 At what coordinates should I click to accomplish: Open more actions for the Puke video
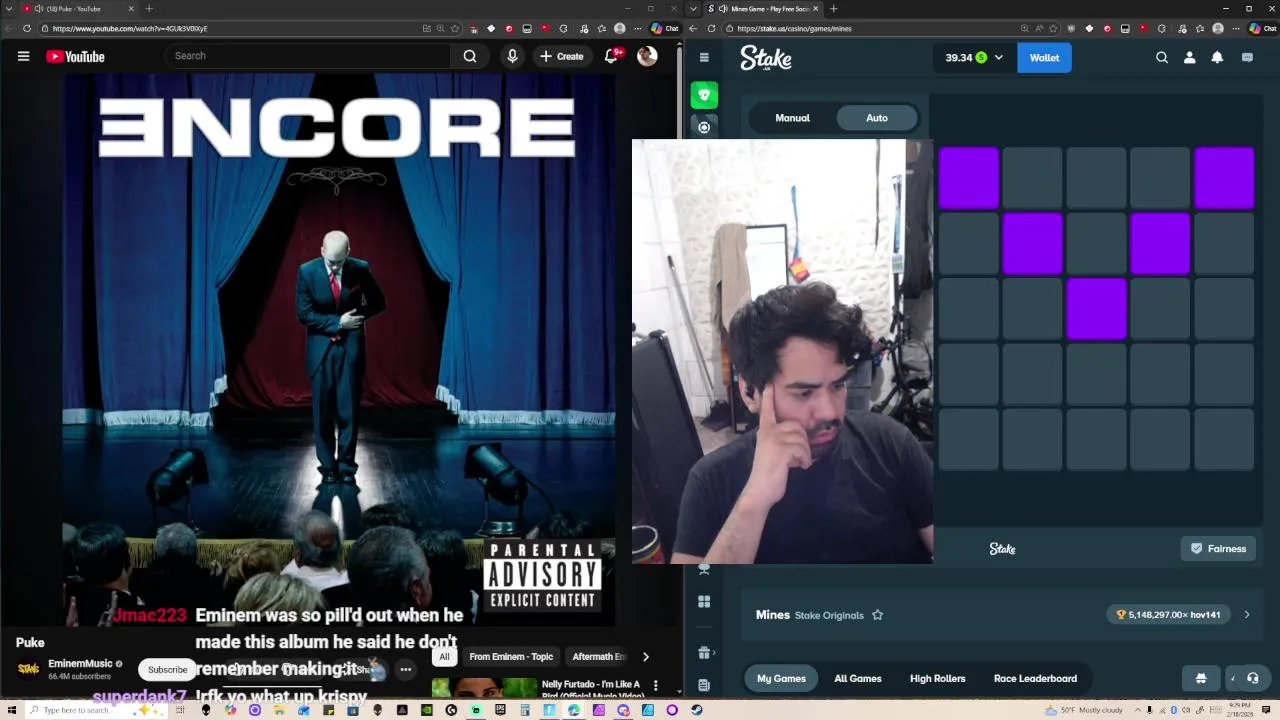(x=405, y=669)
